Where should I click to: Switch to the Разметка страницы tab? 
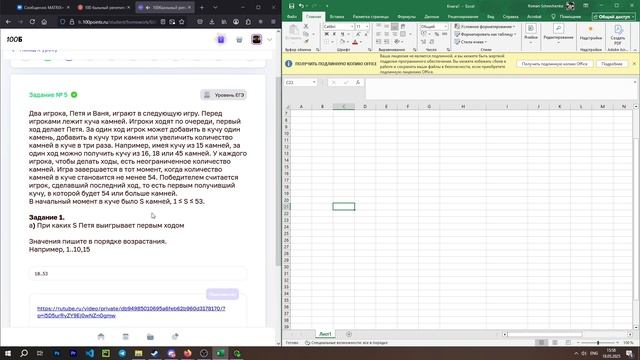click(x=371, y=17)
